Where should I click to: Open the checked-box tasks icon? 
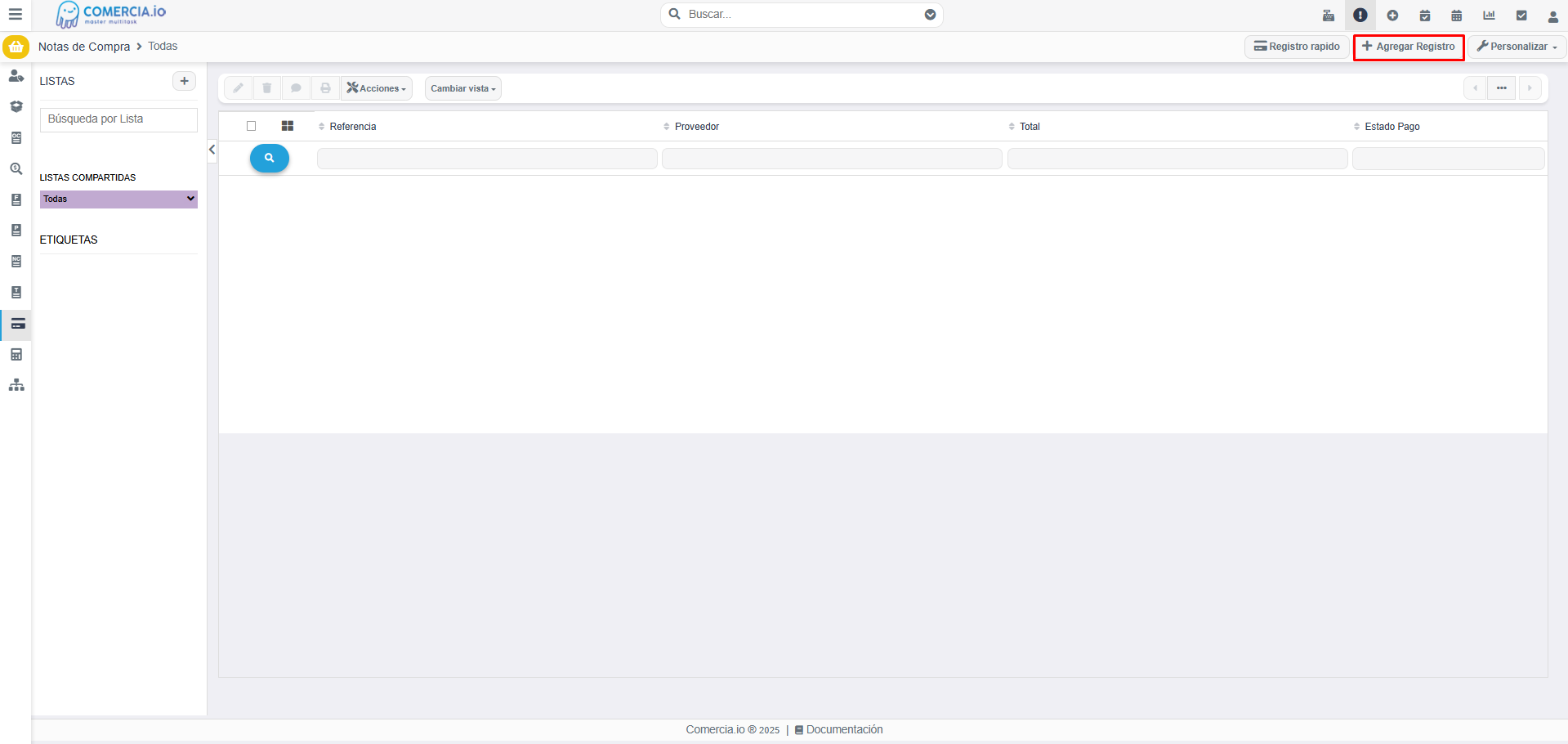[1521, 16]
